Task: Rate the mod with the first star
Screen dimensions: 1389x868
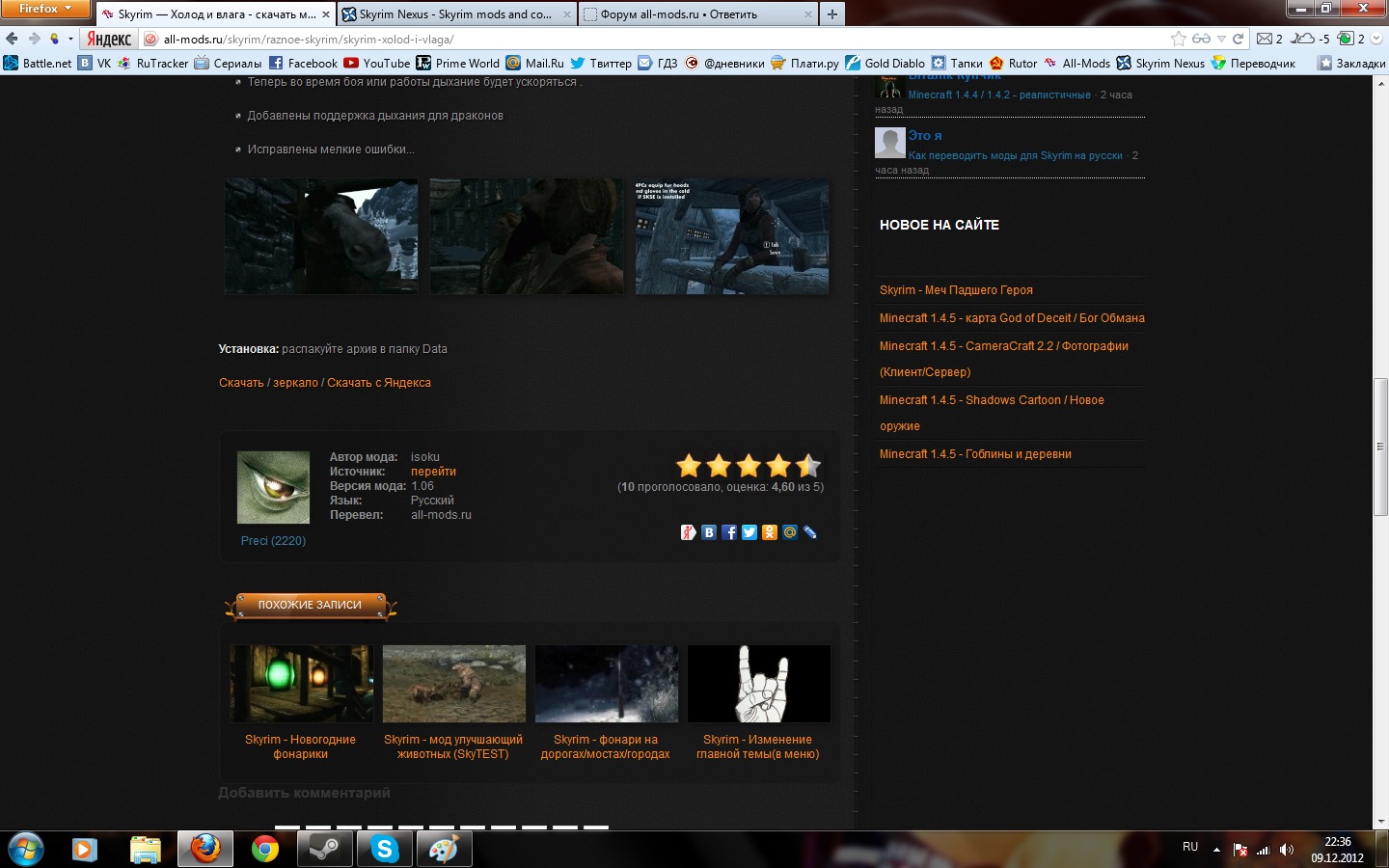Action: (689, 467)
